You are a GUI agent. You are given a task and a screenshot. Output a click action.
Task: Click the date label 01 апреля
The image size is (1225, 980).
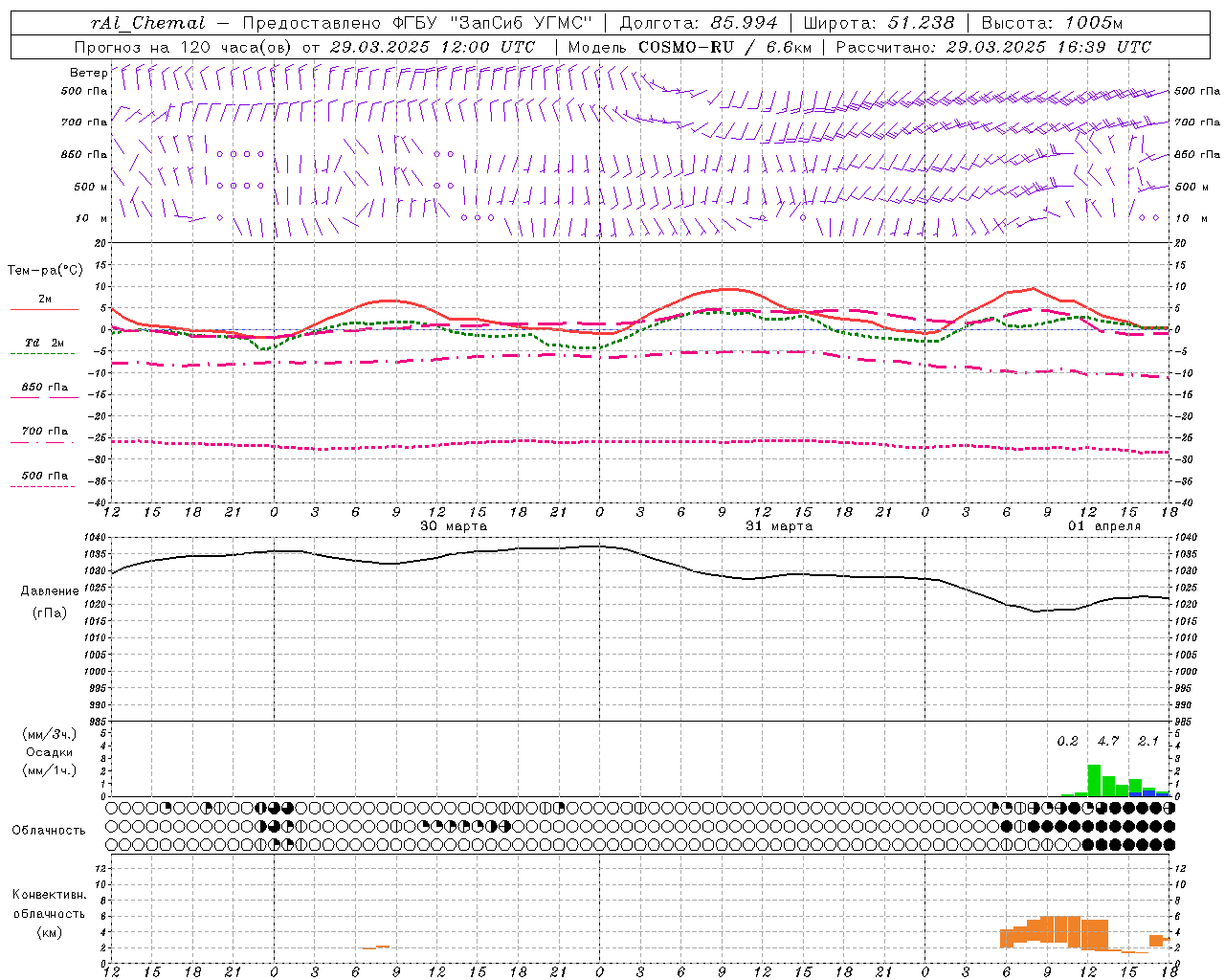click(1104, 526)
